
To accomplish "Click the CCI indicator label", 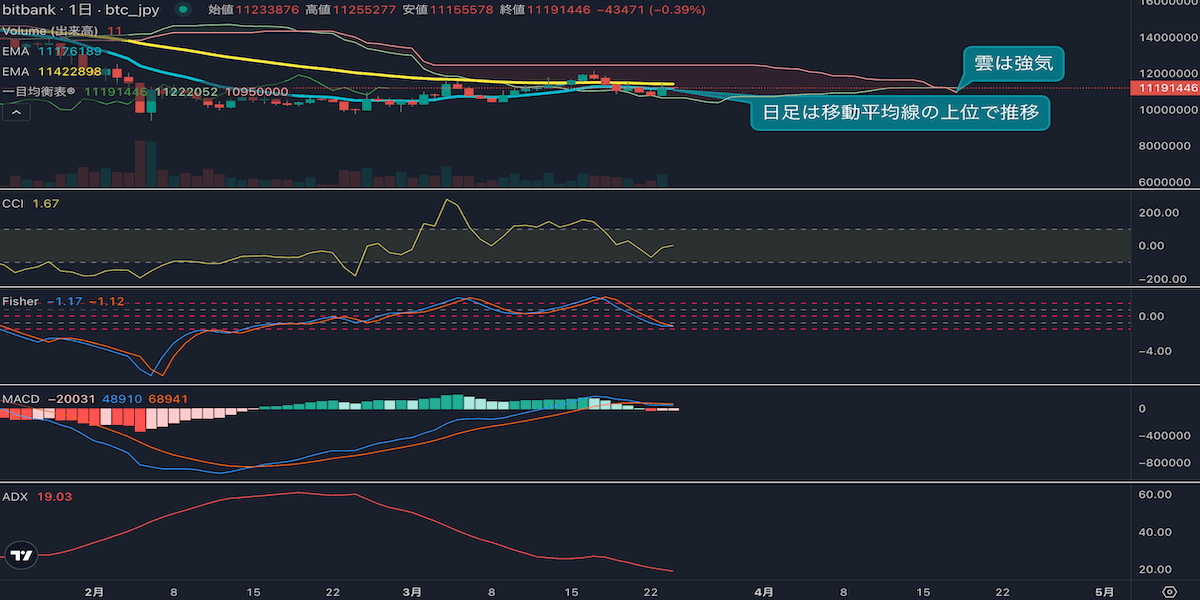I will [x=15, y=204].
